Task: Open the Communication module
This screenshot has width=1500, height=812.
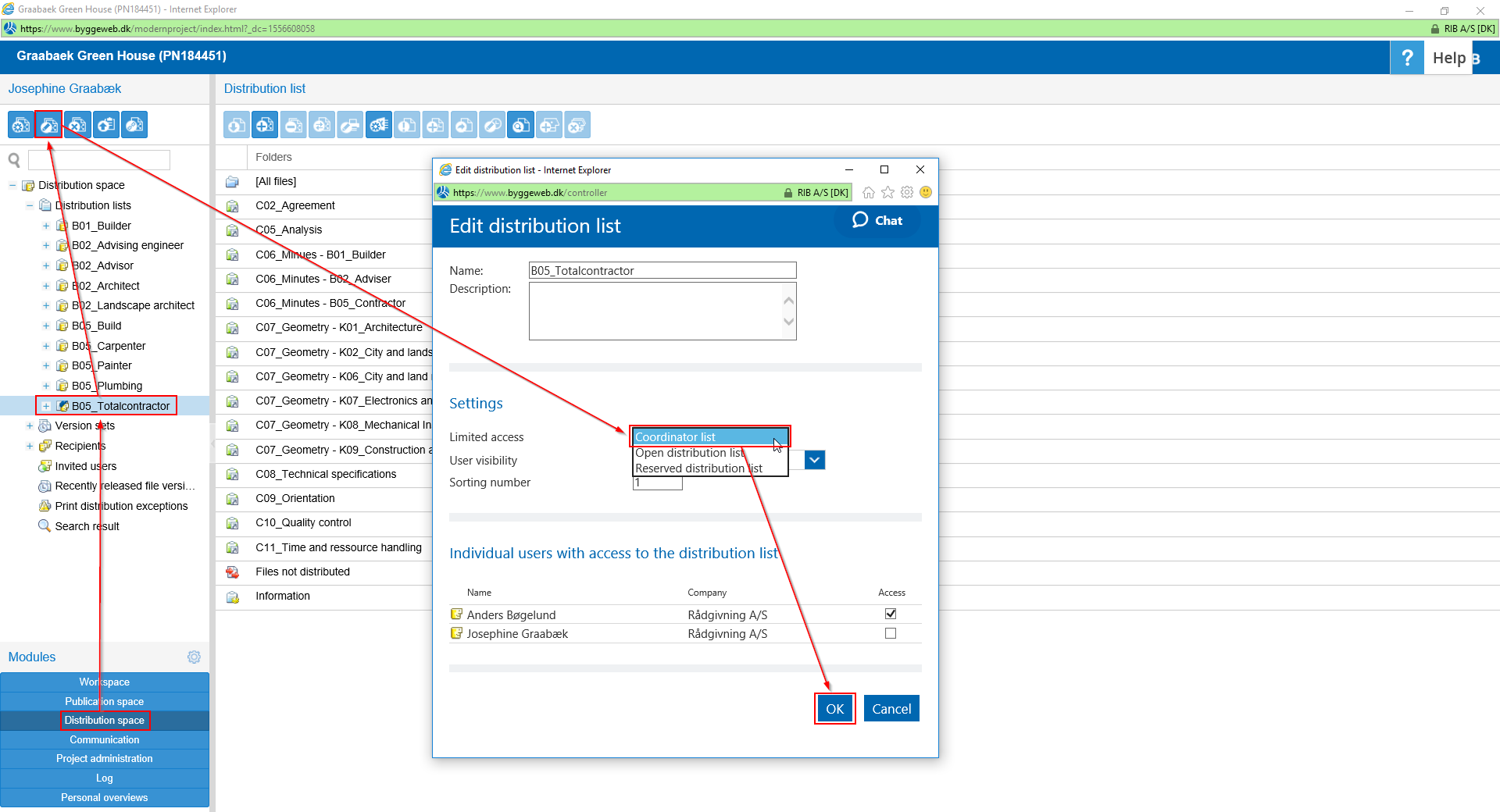Action: tap(104, 739)
